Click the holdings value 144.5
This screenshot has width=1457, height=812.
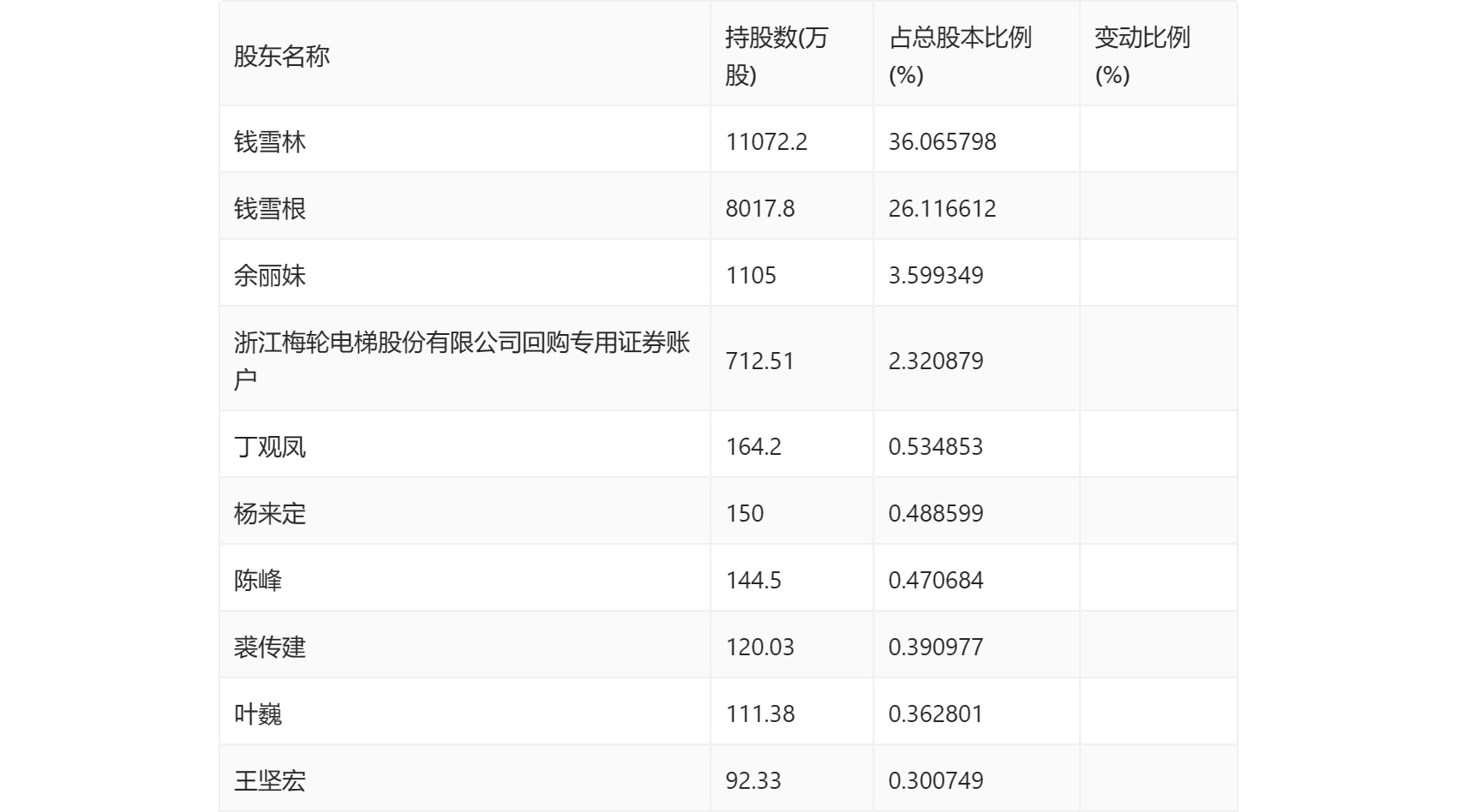753,580
